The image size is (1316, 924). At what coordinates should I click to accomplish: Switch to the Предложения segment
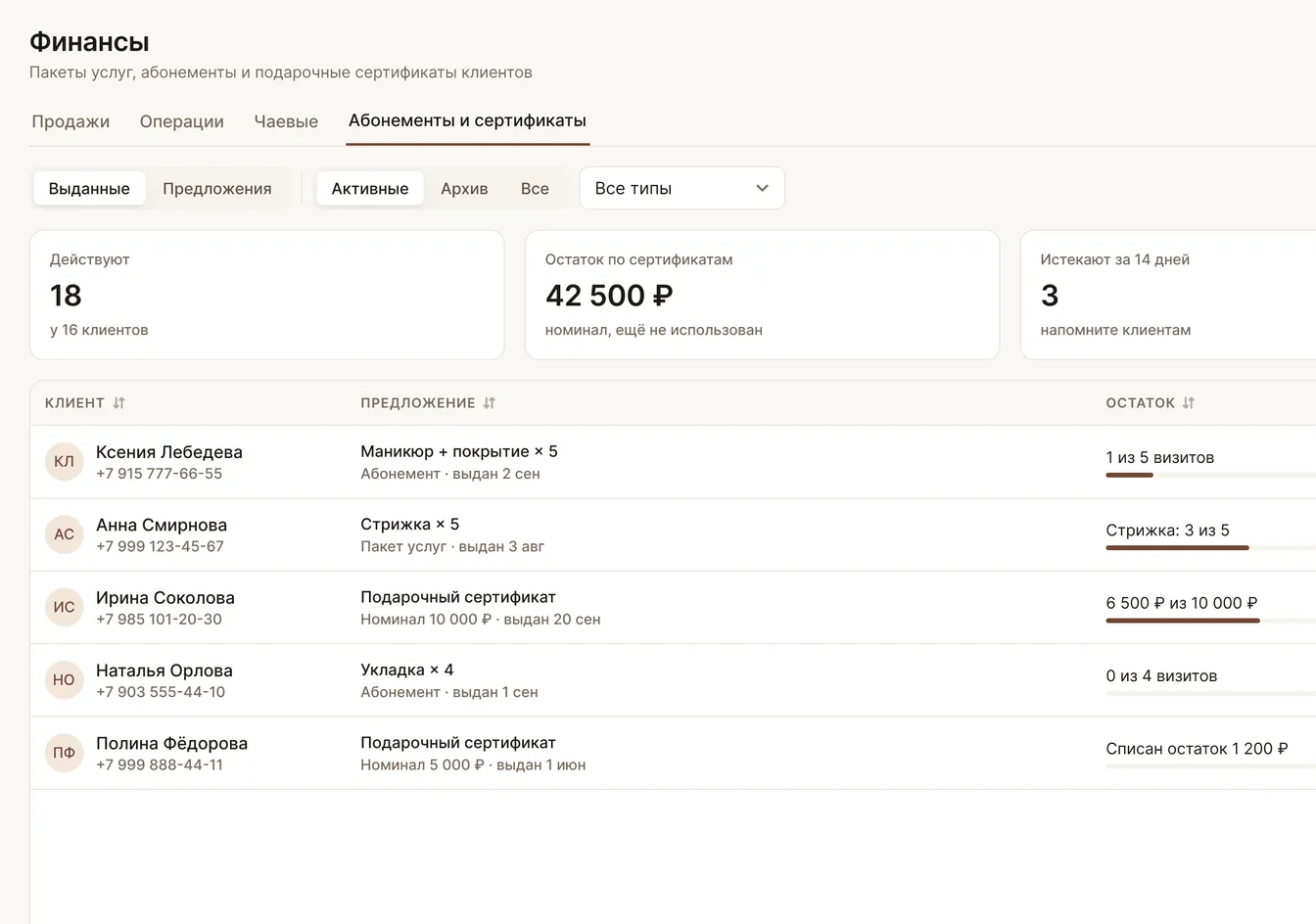[217, 188]
